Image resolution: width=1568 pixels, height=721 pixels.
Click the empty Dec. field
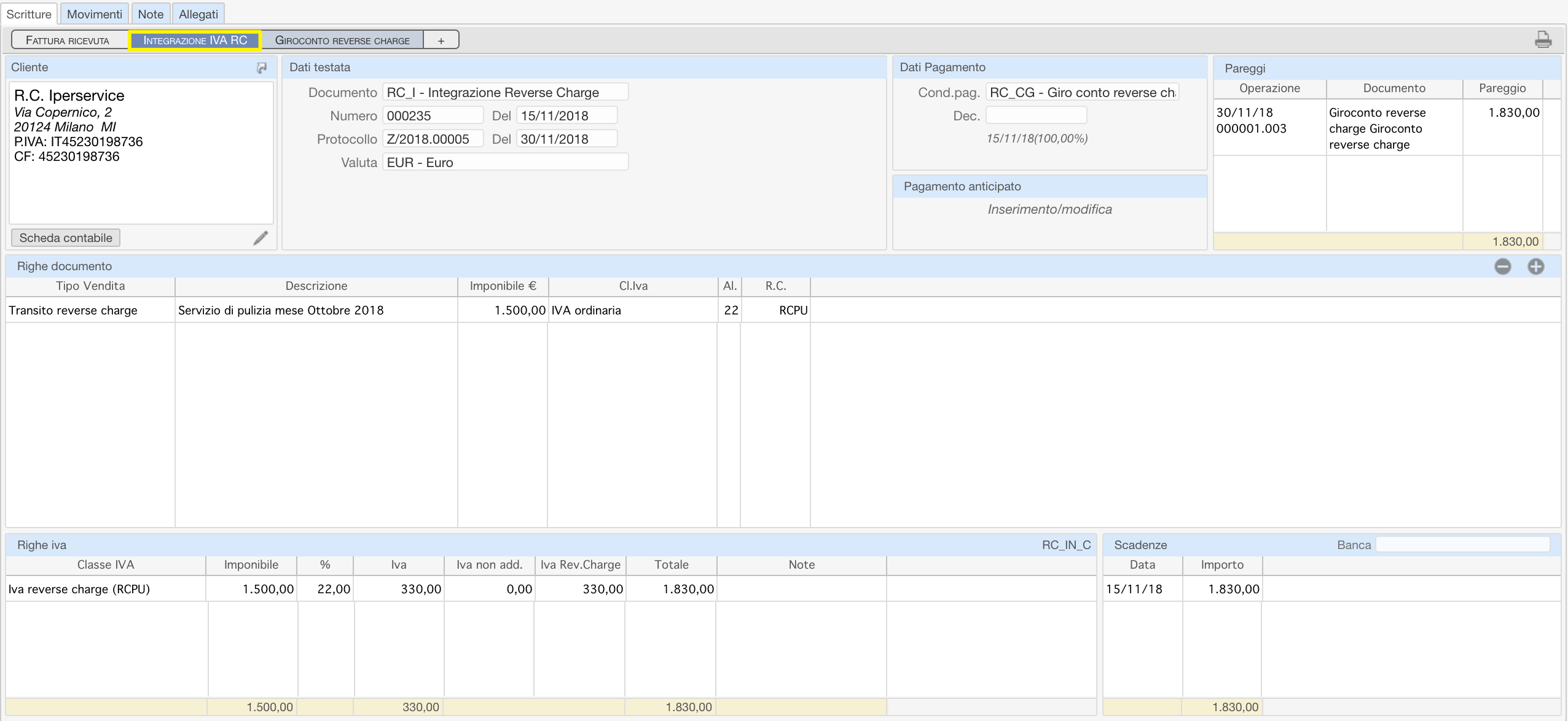pyautogui.click(x=1036, y=115)
